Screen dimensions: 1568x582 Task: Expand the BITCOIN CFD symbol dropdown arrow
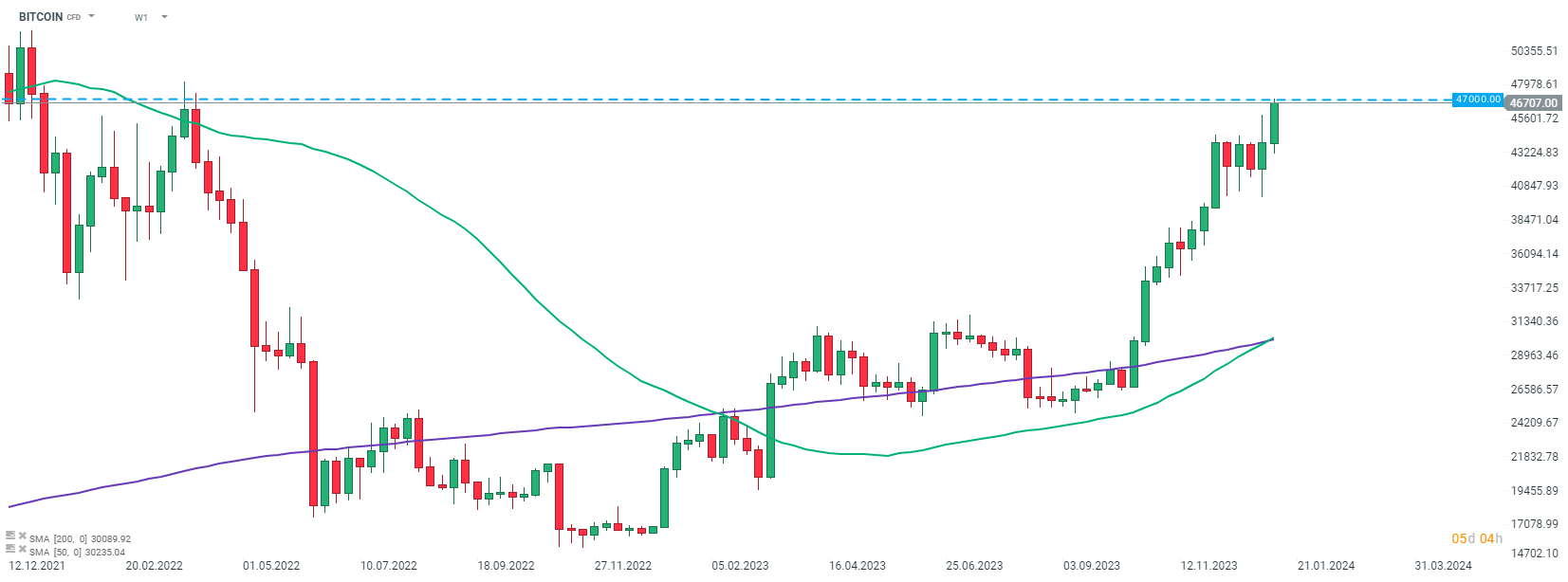point(92,17)
